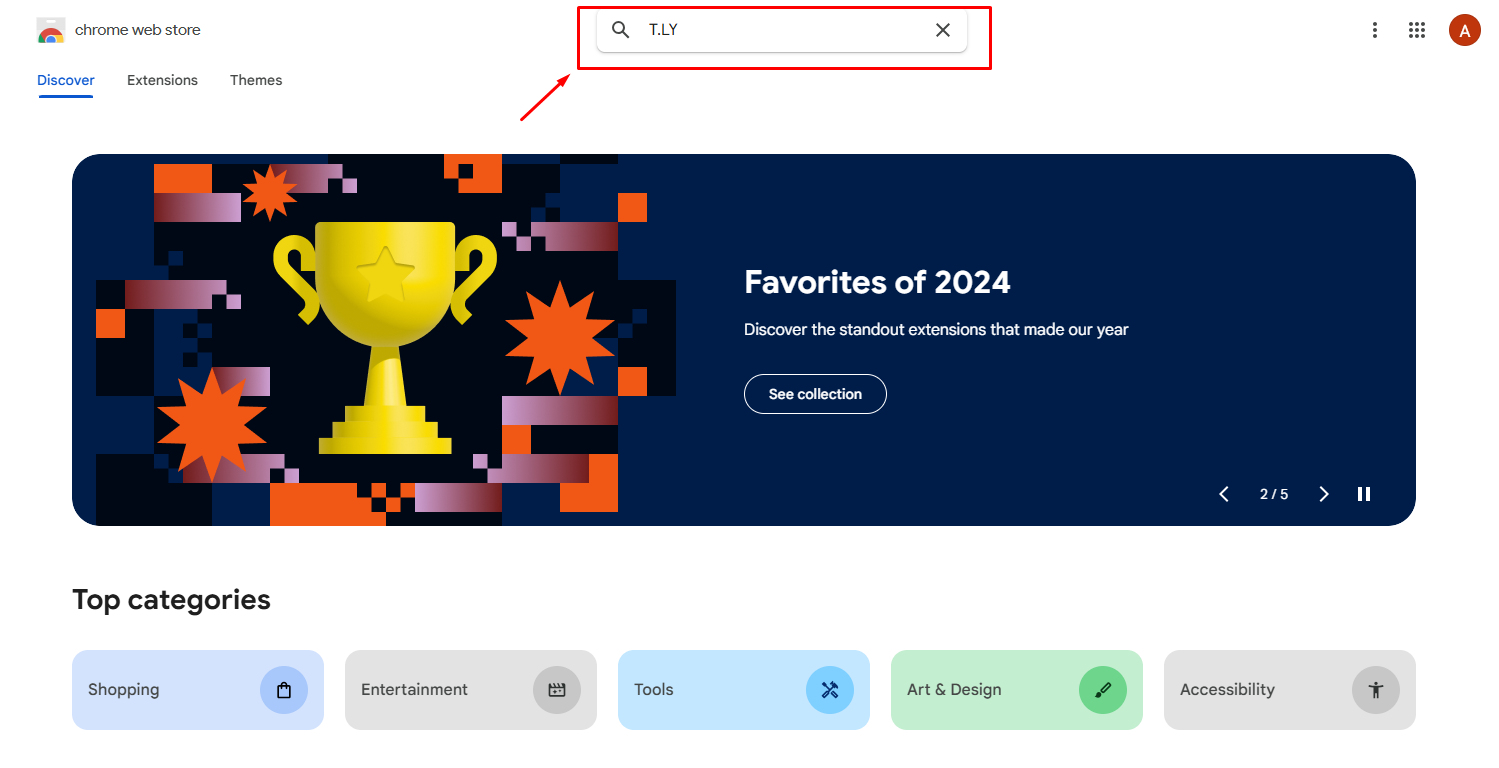1499x768 pixels.
Task: Open the account profile avatar
Action: [x=1464, y=30]
